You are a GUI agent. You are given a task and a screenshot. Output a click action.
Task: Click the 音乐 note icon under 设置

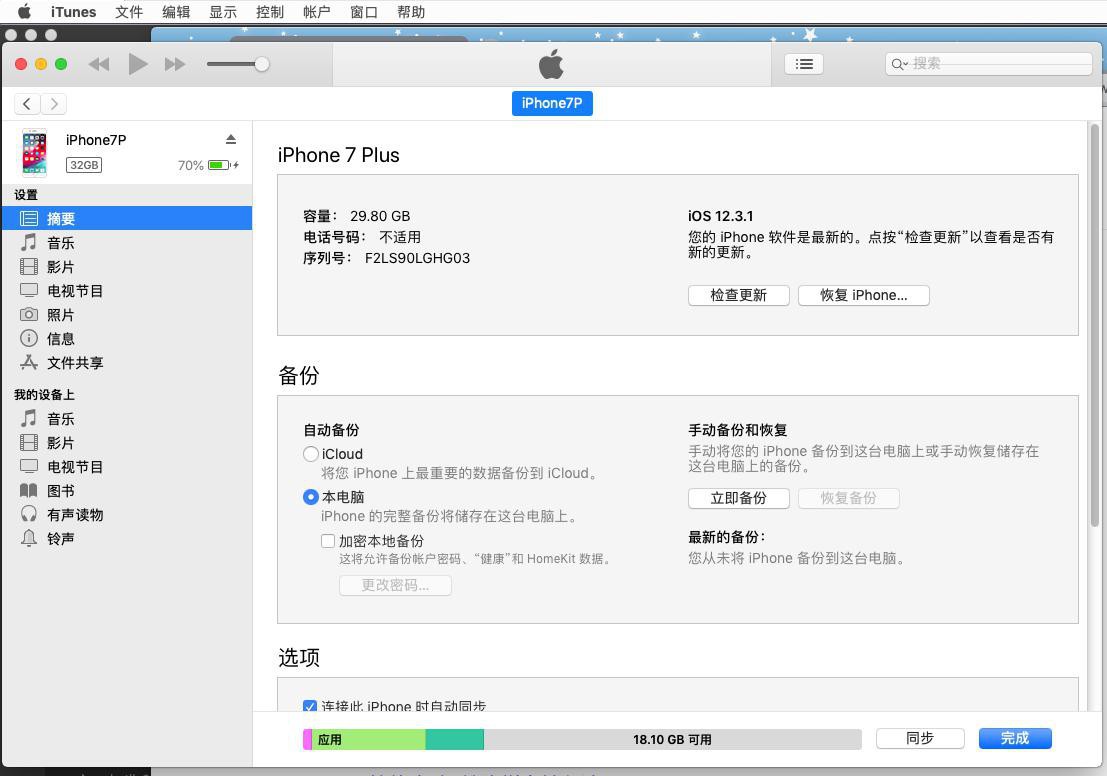29,242
